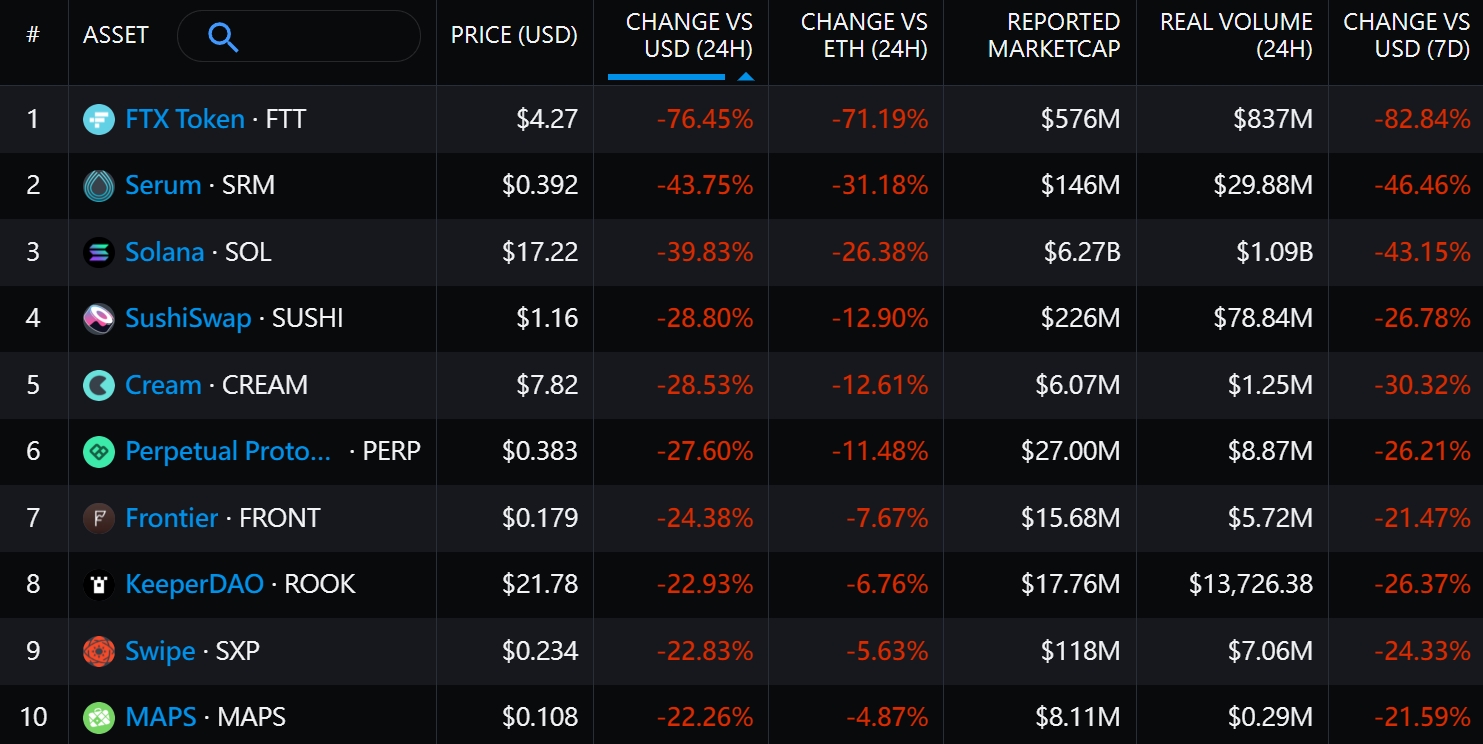Click the magnifying glass search icon
1483x744 pixels.
[223, 37]
